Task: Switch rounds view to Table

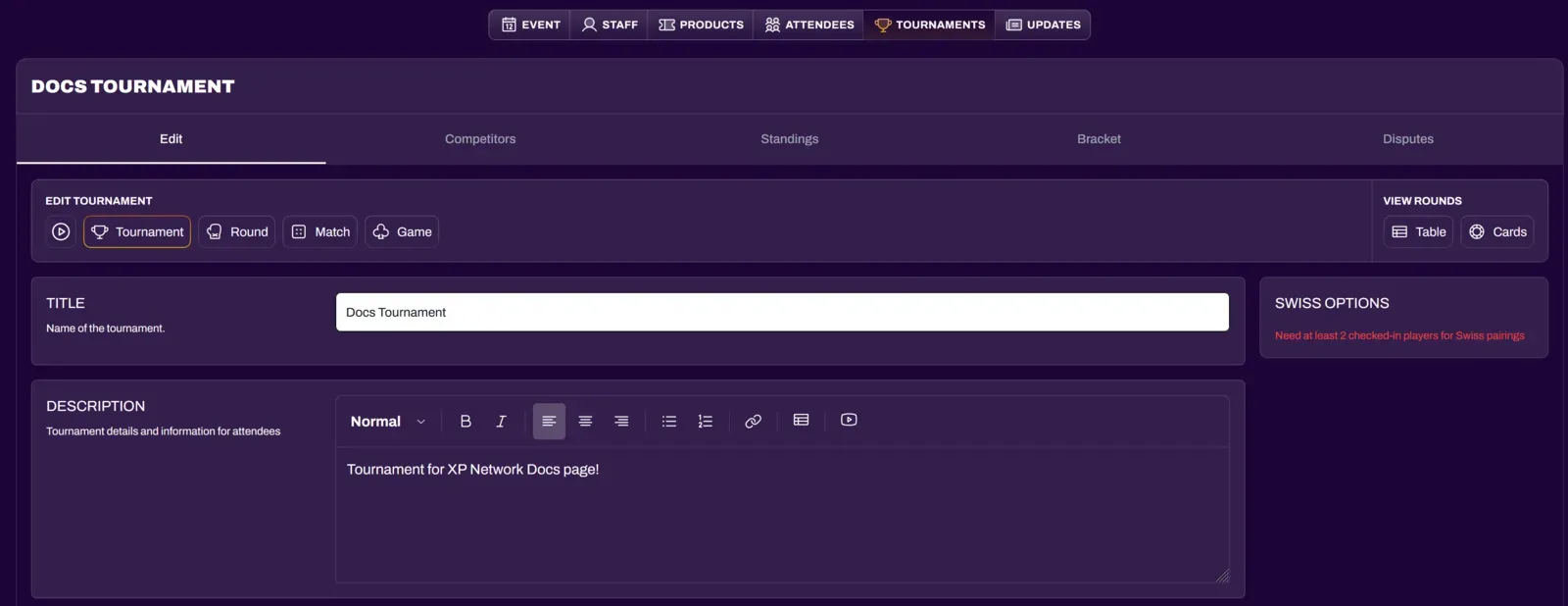Action: (x=1418, y=232)
